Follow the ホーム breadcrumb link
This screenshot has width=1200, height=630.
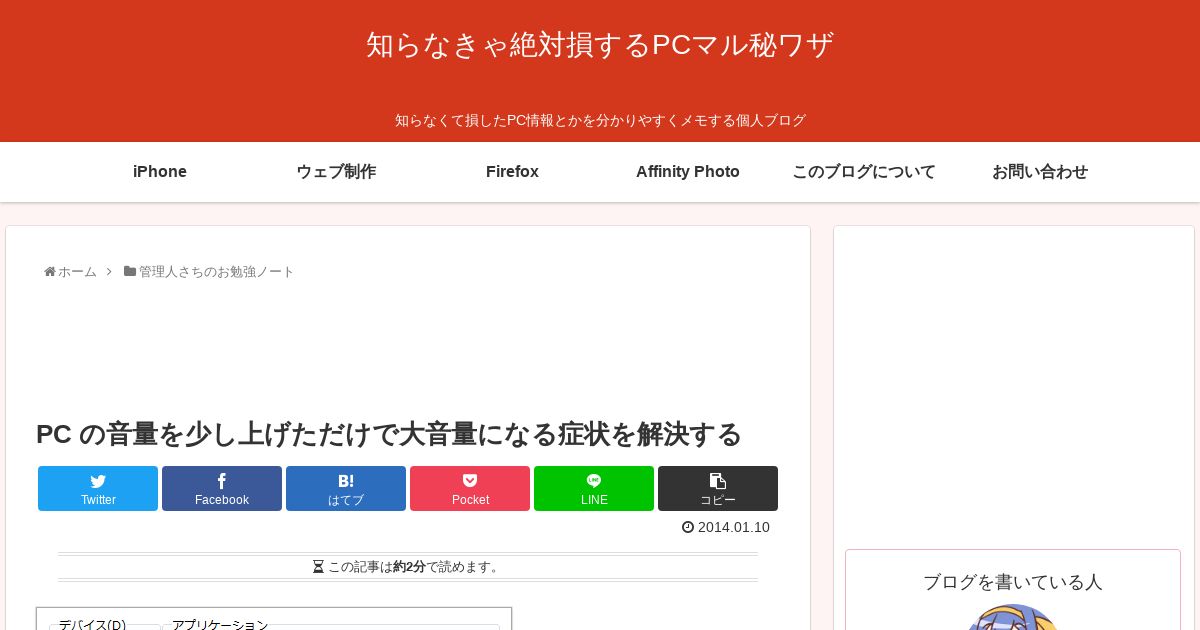77,272
